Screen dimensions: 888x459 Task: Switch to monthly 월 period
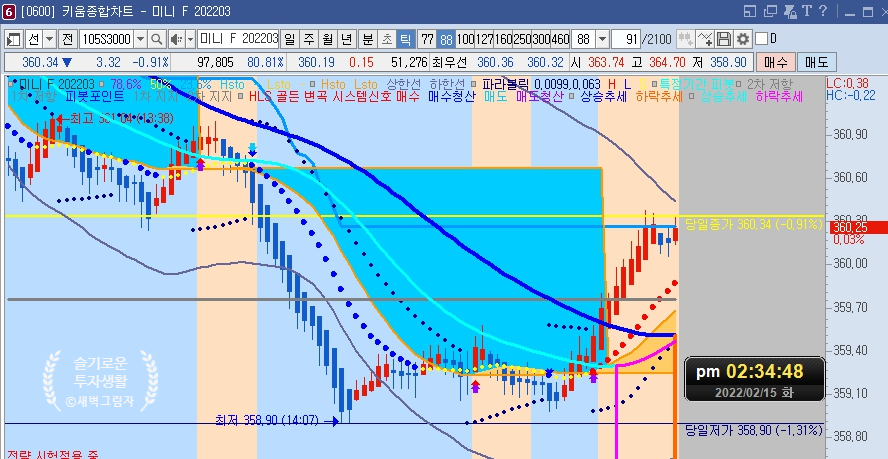pos(328,39)
